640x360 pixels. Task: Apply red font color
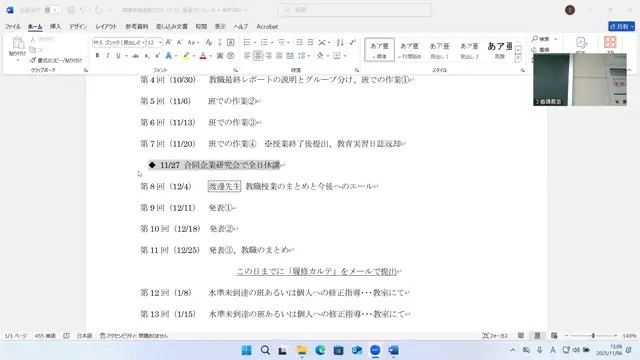[203, 56]
